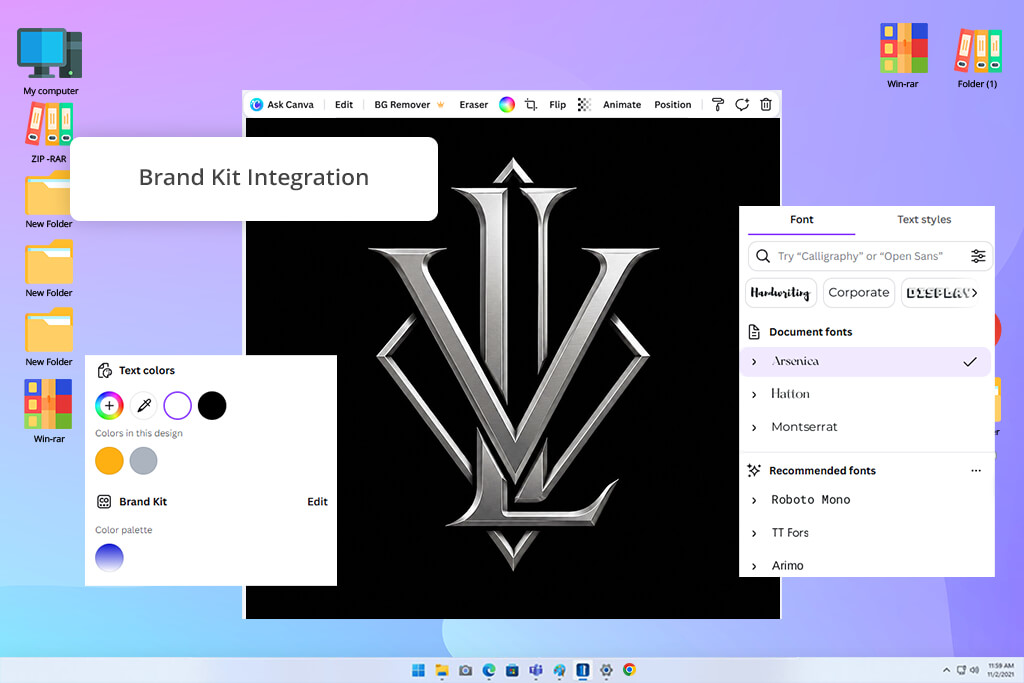Open Microsoft Edge from taskbar
This screenshot has height=683, width=1024.
tap(489, 671)
